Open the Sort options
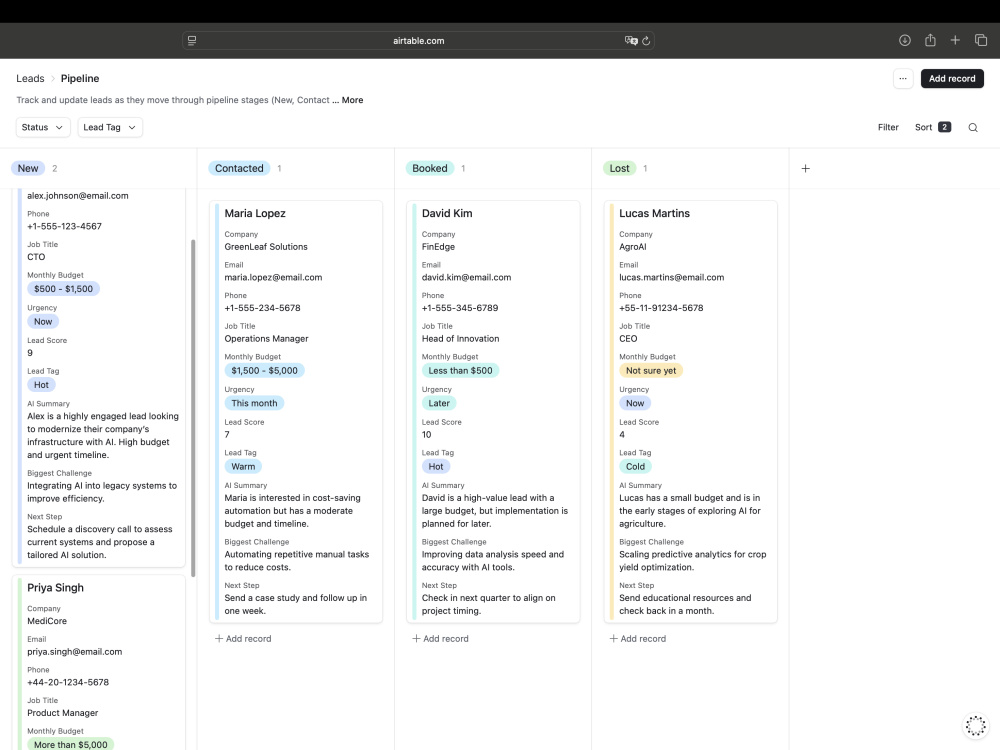1000x750 pixels. (932, 127)
